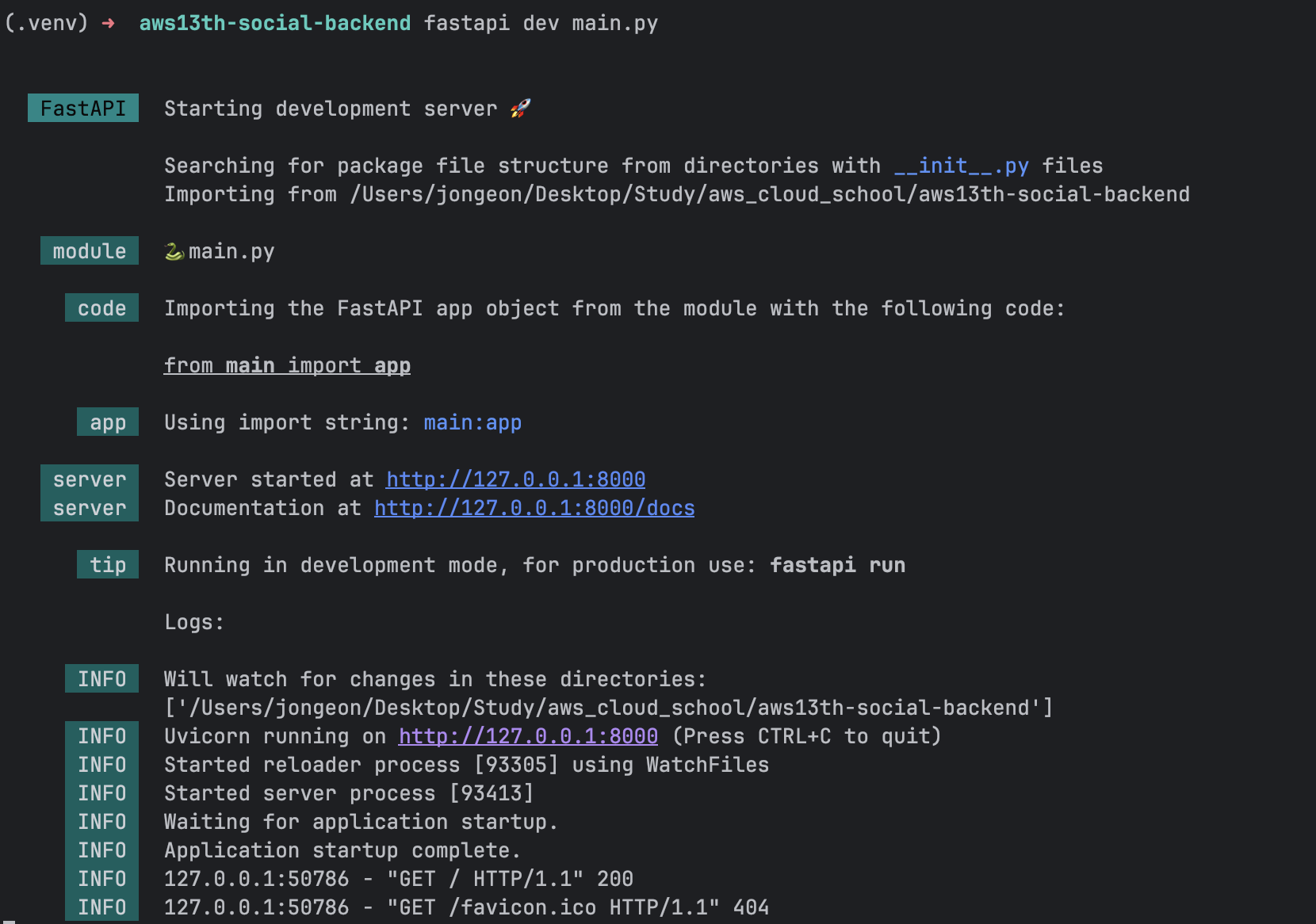
Task: Click the first server label badge
Action: [x=90, y=479]
